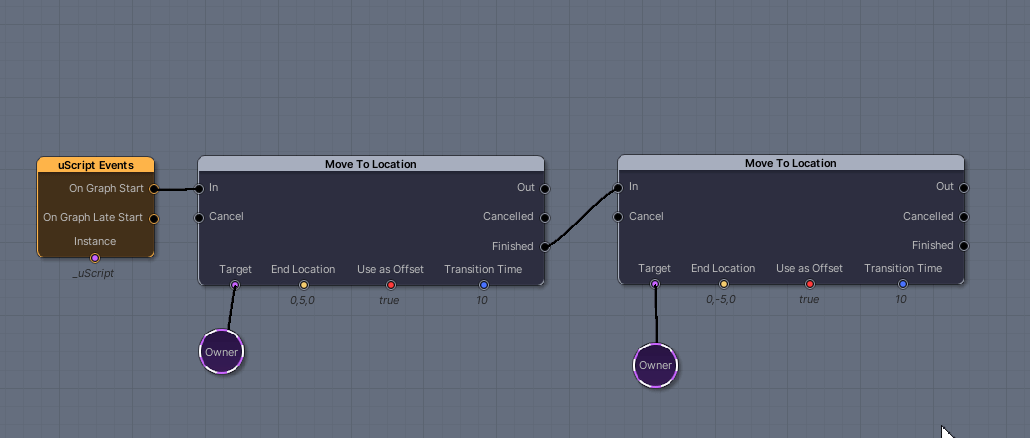Click the In socket of the first Move To Location node

coord(200,188)
